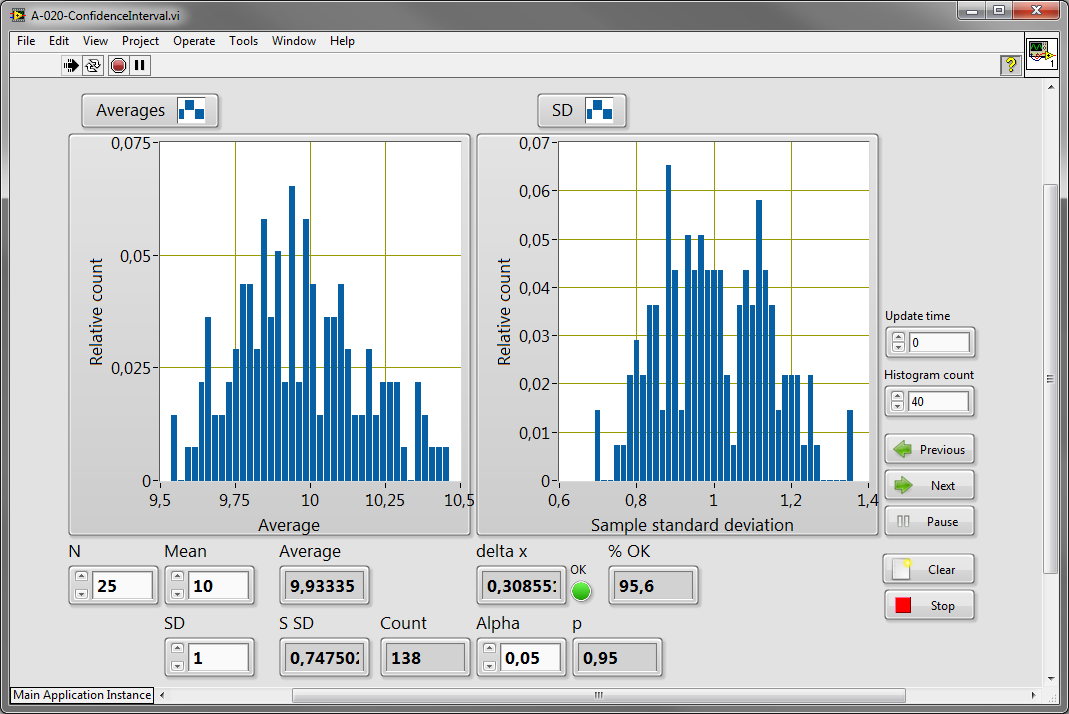This screenshot has width=1069, height=714.
Task: Increment the SD value stepper
Action: tap(177, 649)
